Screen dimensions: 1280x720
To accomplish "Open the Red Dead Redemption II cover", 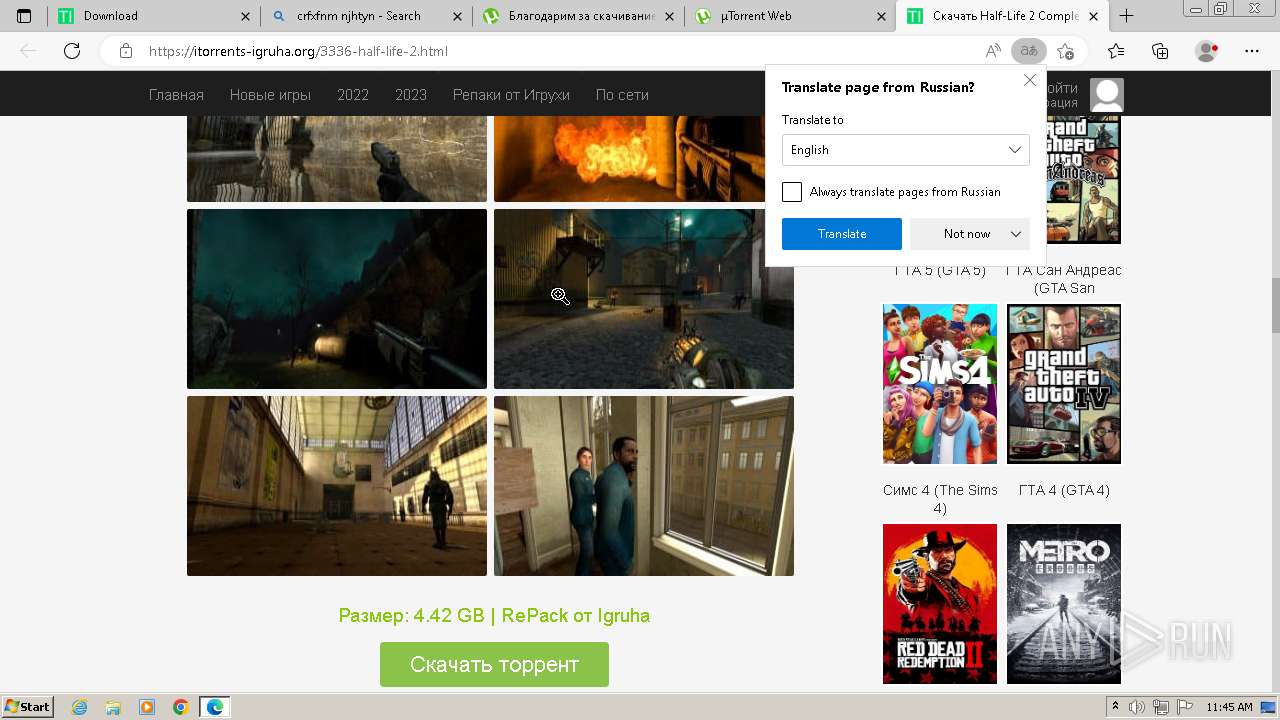I will coord(940,604).
